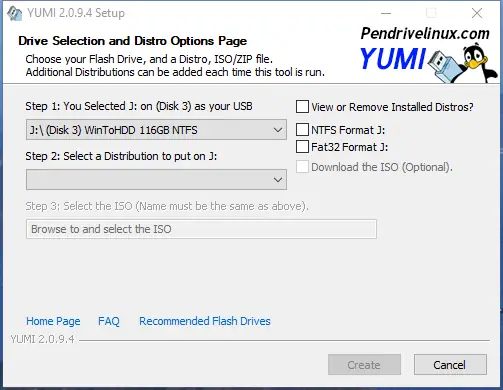Open the FAQ link
503x390 pixels.
109,321
